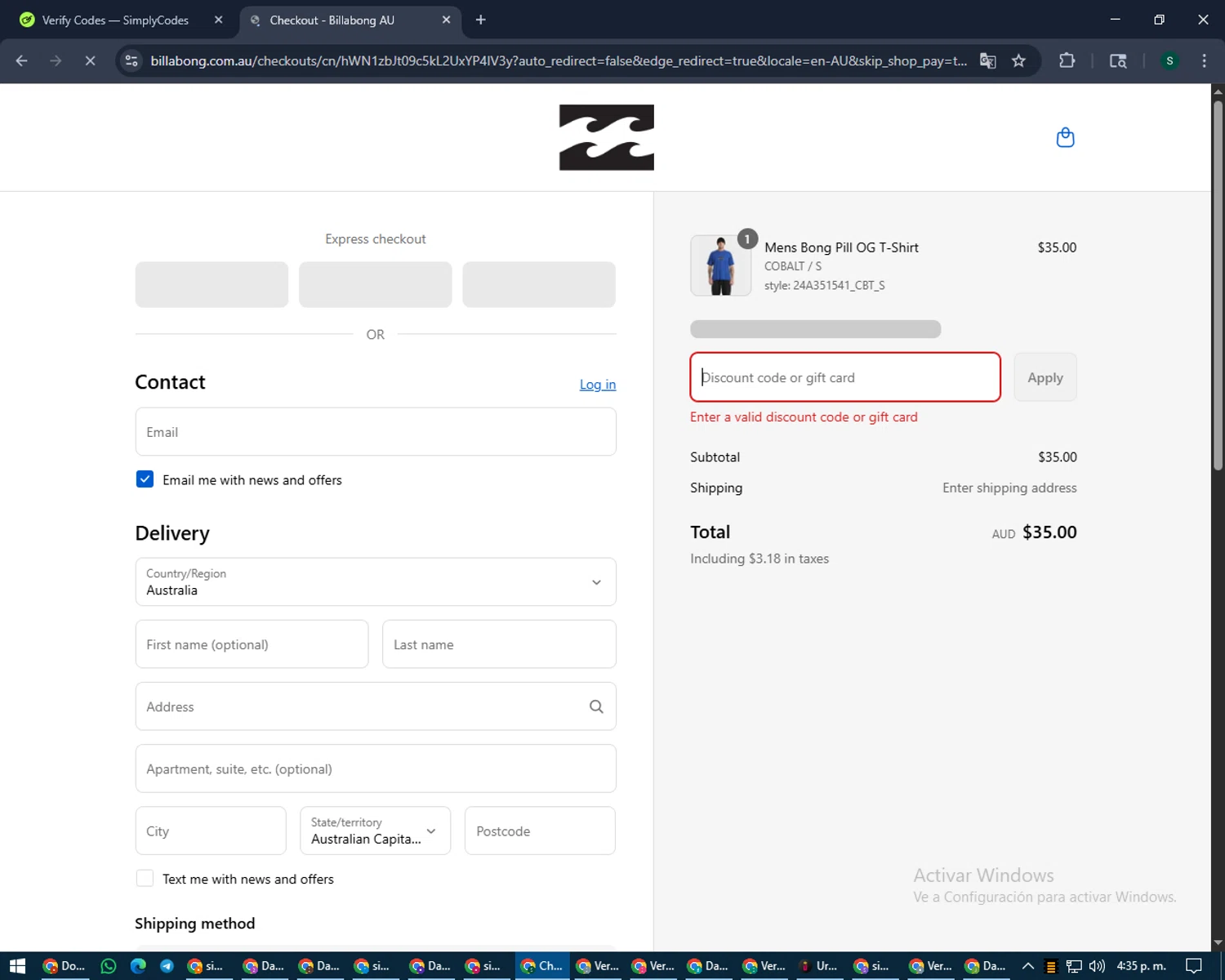
Task: Open Microsoft Edge from the taskbar
Action: point(138,965)
